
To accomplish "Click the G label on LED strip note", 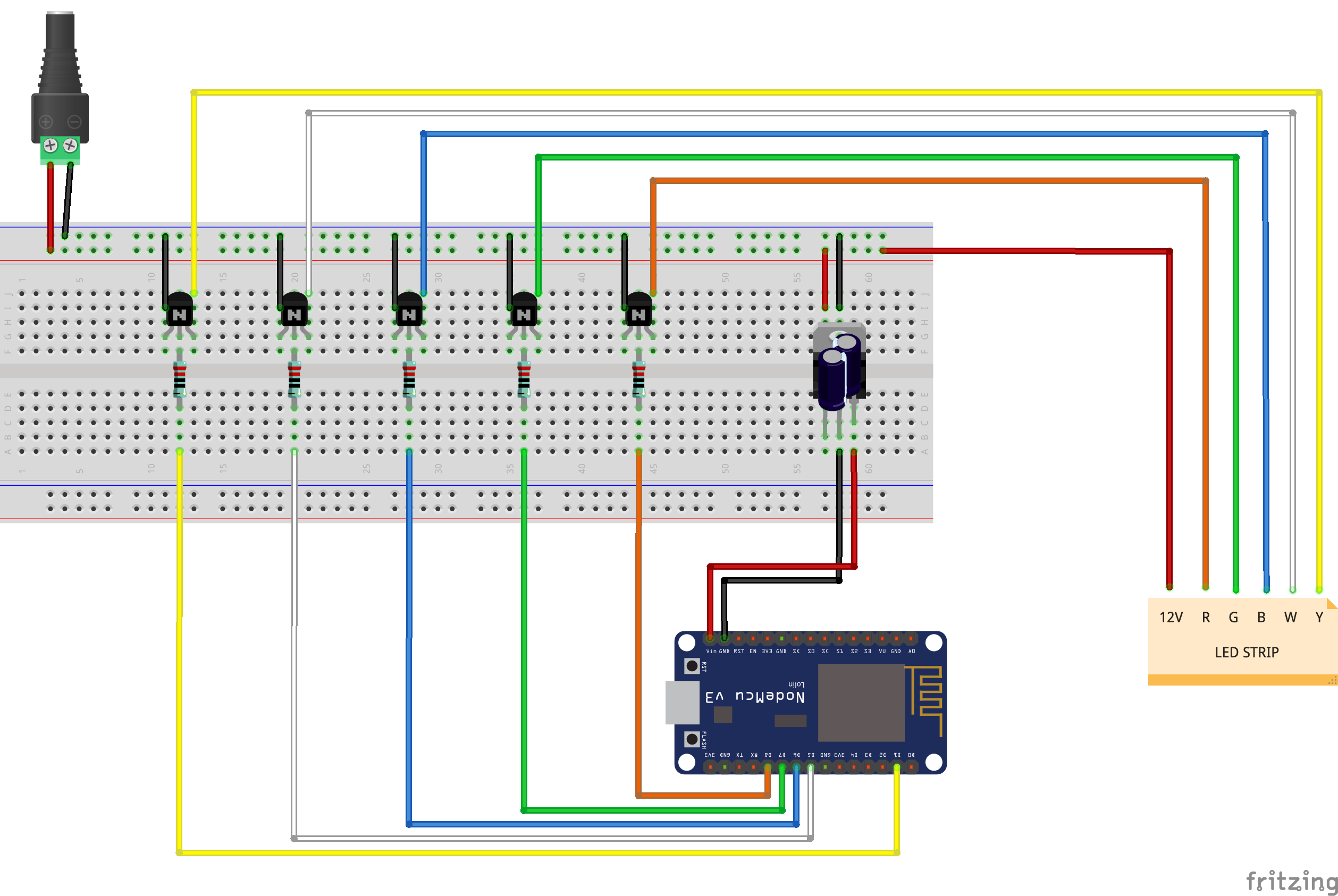I will pos(1233,618).
